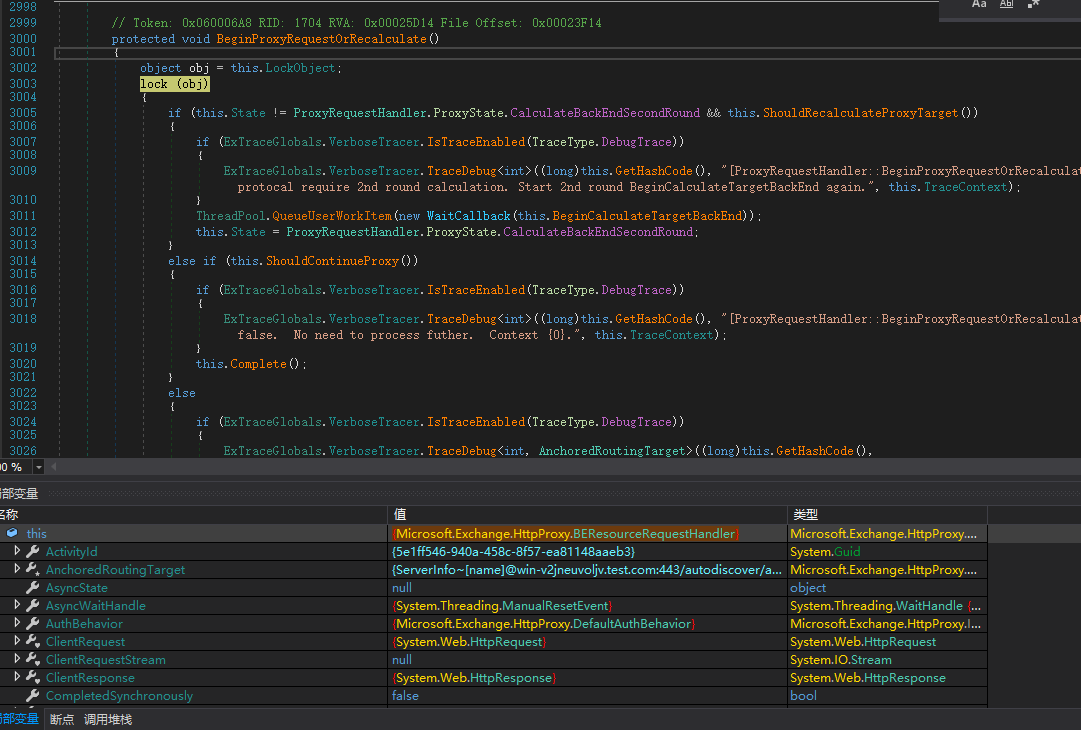
Task: Click the ServerInfo value of AnchoredRoutingTarget
Action: click(x=587, y=569)
